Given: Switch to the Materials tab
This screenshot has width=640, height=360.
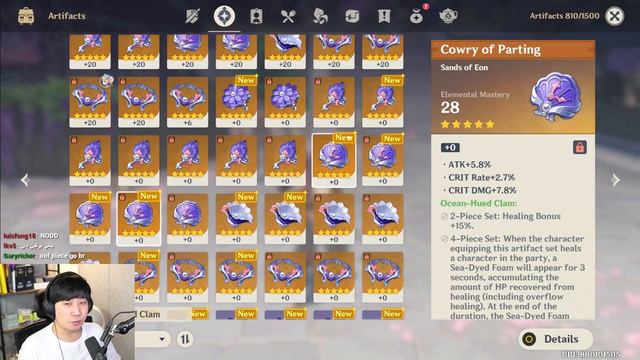Looking at the screenshot, I should (320, 16).
